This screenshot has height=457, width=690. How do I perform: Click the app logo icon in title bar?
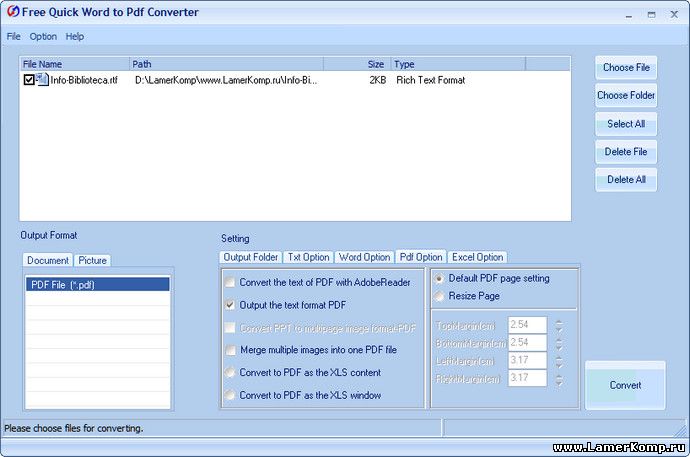pyautogui.click(x=11, y=12)
